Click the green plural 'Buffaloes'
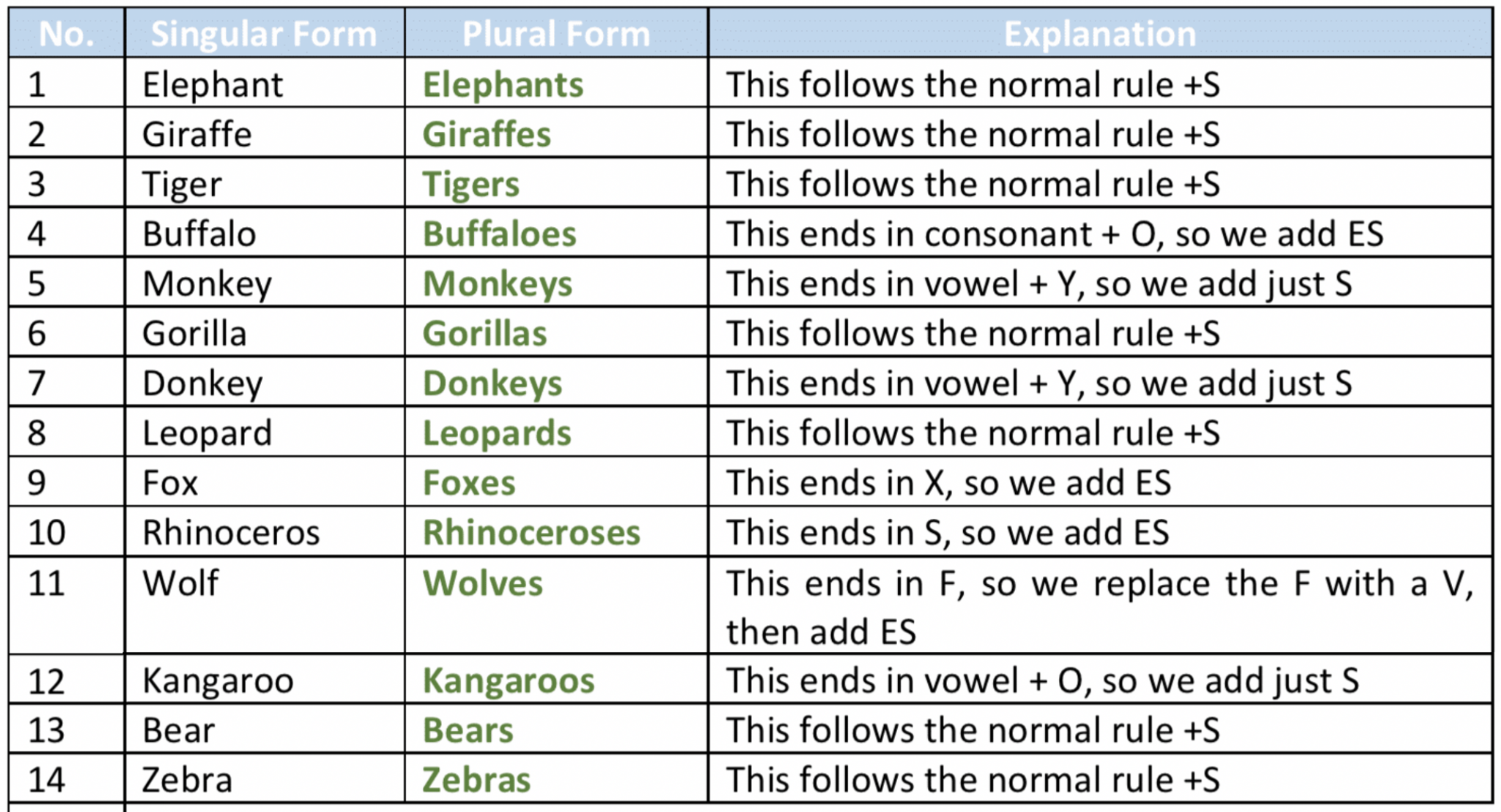Viewport: 1501px width, 812px height. pos(500,235)
